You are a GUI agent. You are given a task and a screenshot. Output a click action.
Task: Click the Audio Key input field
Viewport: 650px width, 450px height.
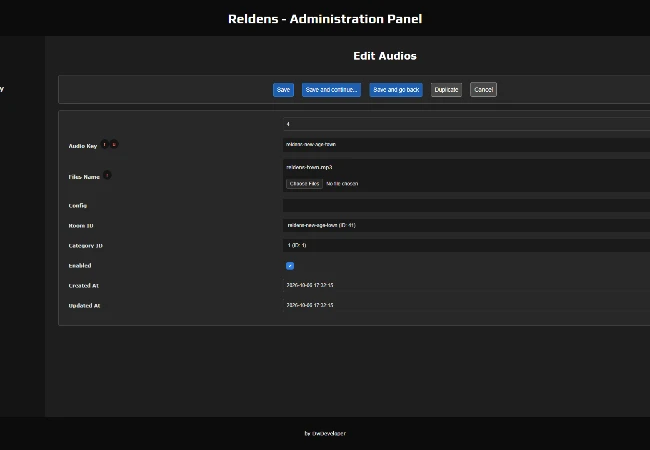(466, 145)
